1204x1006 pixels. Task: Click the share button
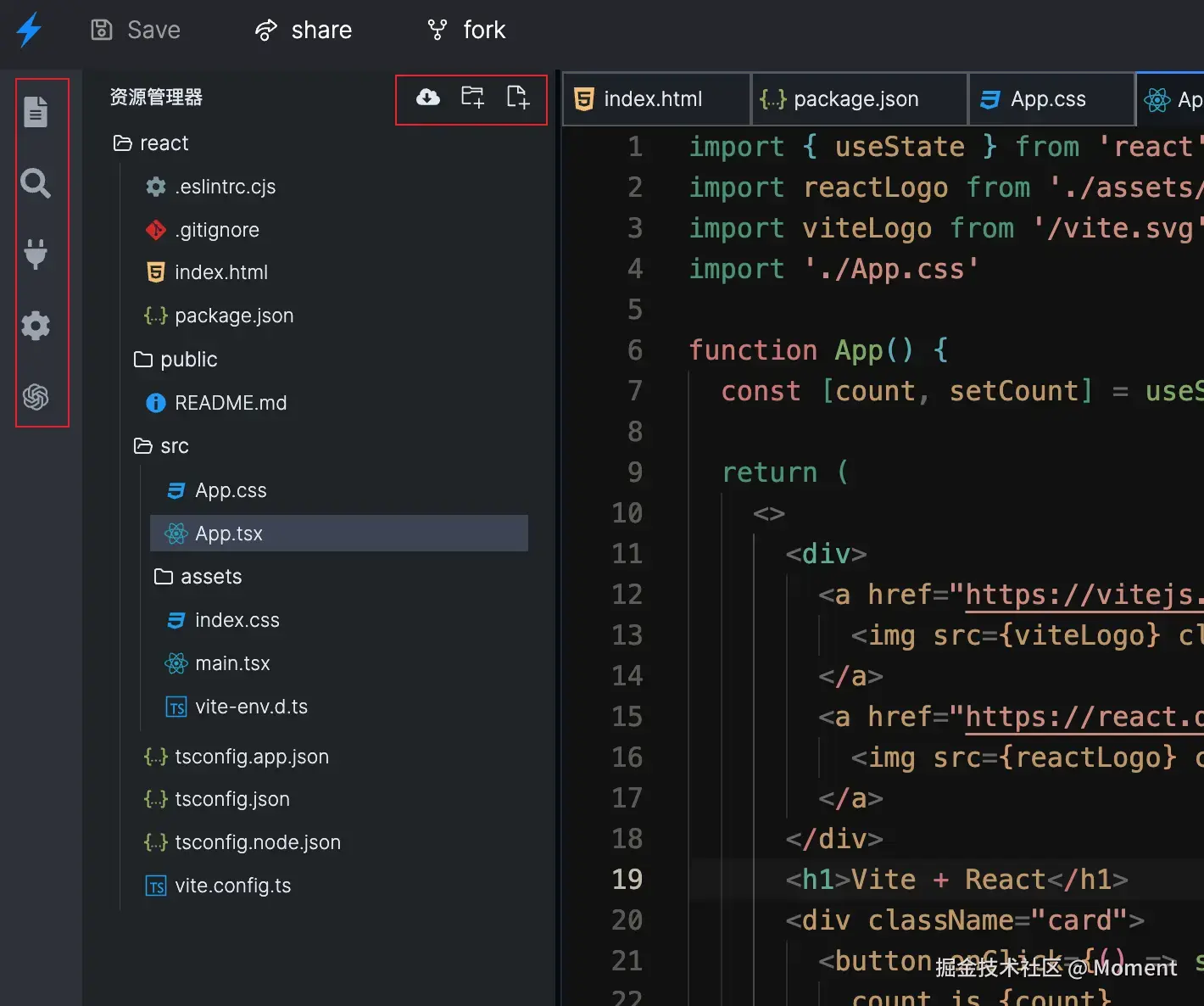(x=303, y=30)
